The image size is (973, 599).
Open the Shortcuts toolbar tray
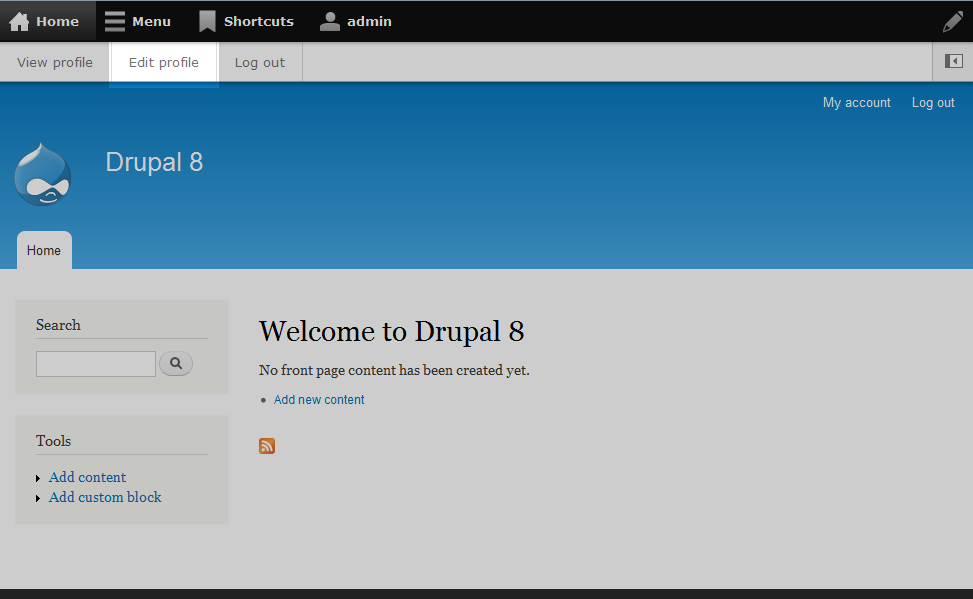click(246, 21)
